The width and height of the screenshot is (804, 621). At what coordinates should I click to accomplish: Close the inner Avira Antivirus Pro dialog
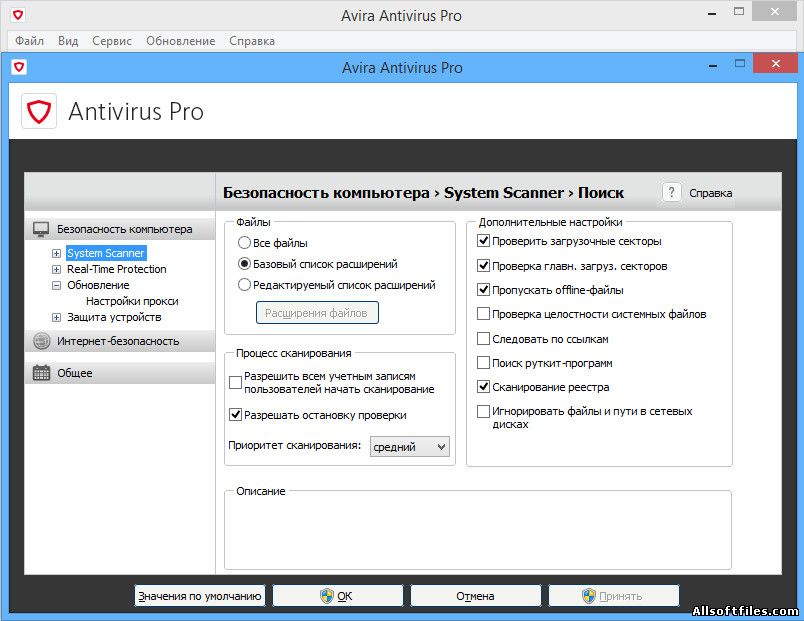click(x=775, y=64)
